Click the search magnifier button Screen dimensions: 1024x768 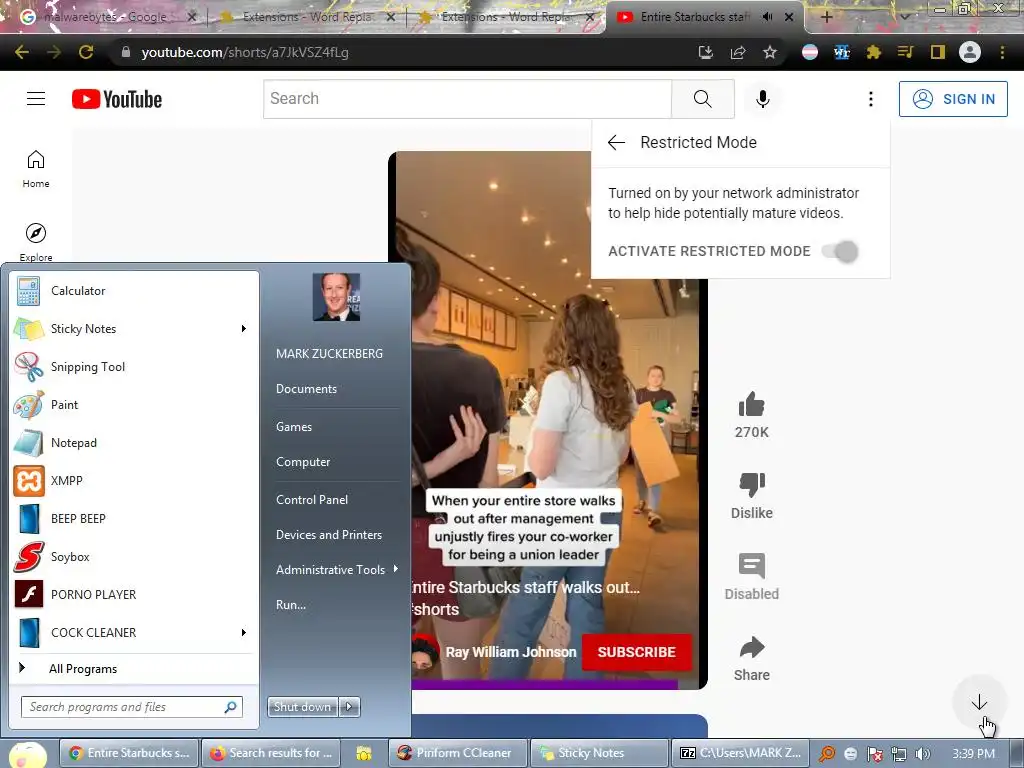click(703, 99)
